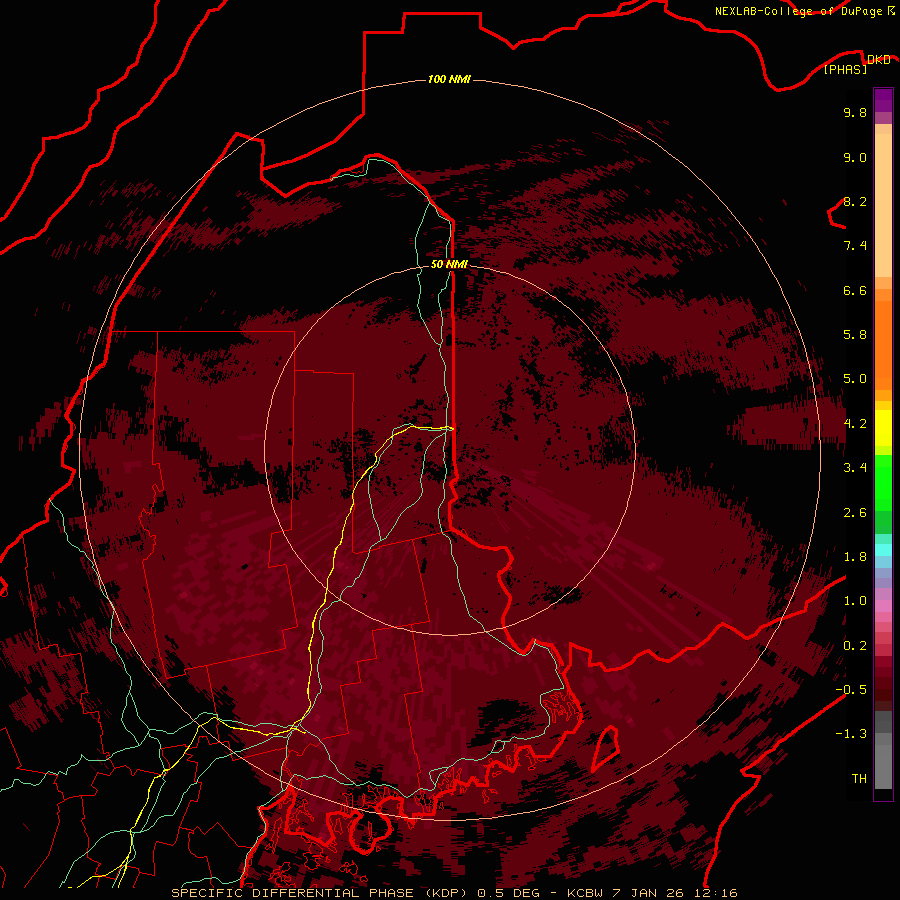The image size is (900, 900).
Task: Click the "50 NMI" range ring label
Action: point(449,264)
